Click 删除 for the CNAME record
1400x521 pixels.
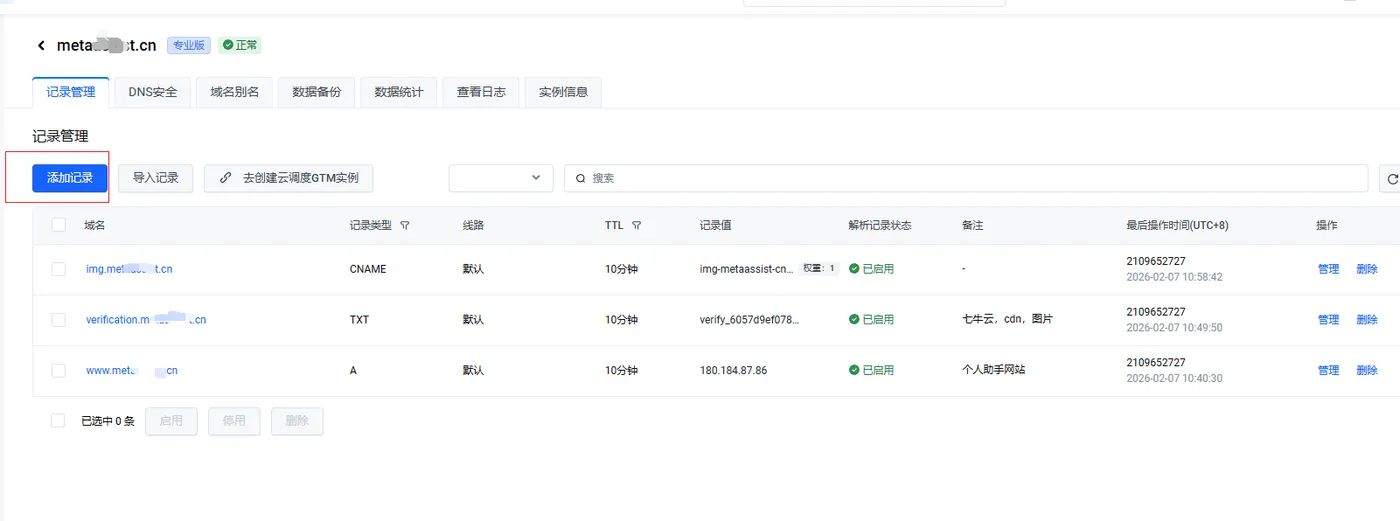(x=1367, y=269)
